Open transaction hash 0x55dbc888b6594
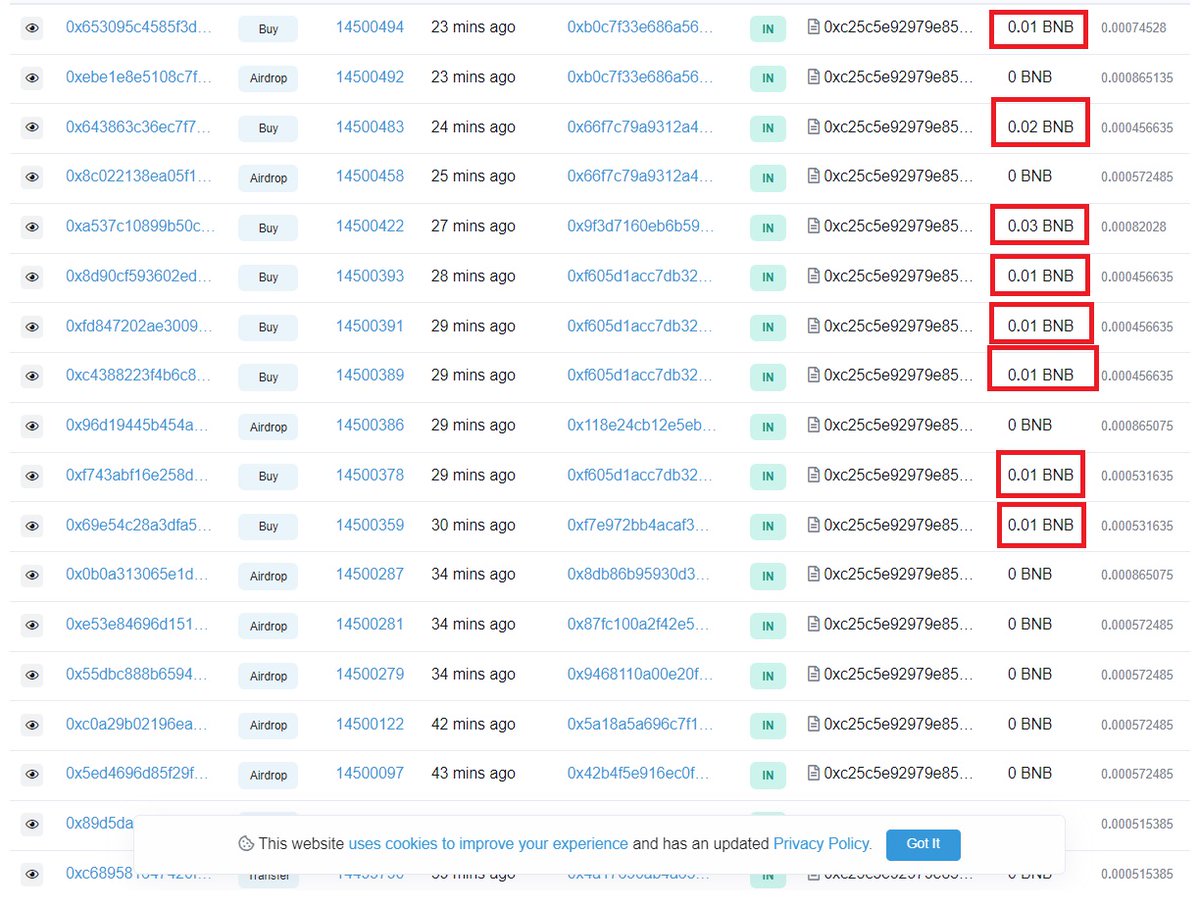The width and height of the screenshot is (1200, 906). 139,674
